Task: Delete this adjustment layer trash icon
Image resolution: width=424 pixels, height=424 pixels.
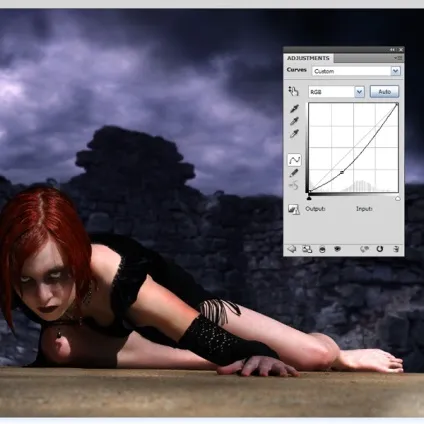Action: (x=396, y=249)
